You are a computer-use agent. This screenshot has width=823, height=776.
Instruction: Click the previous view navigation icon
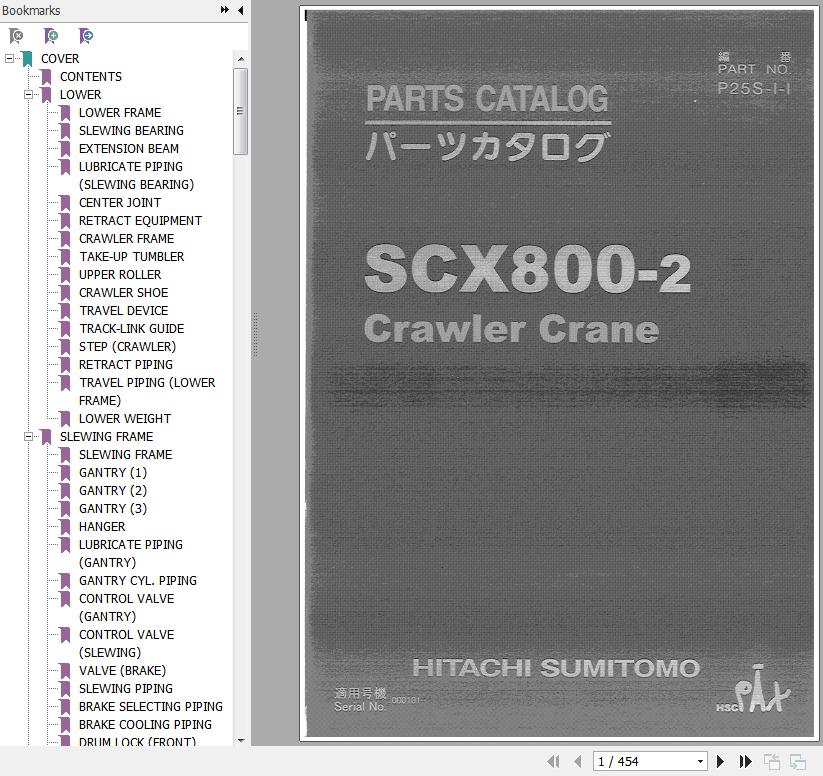click(772, 761)
